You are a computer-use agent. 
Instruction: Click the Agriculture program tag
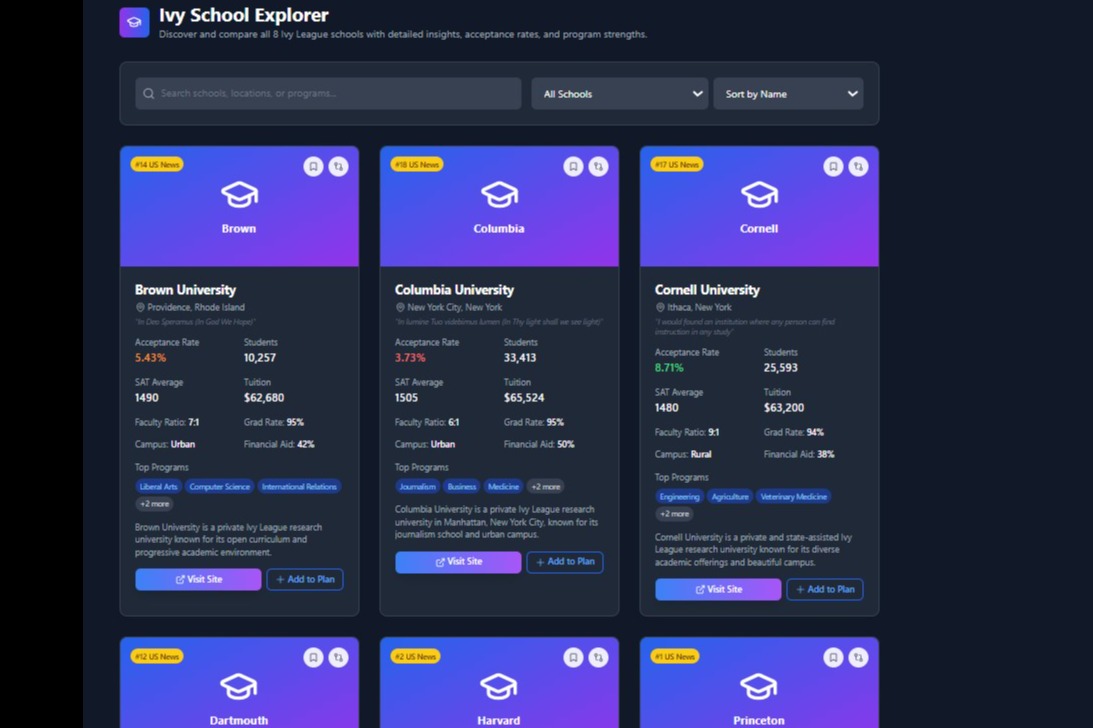coord(730,496)
